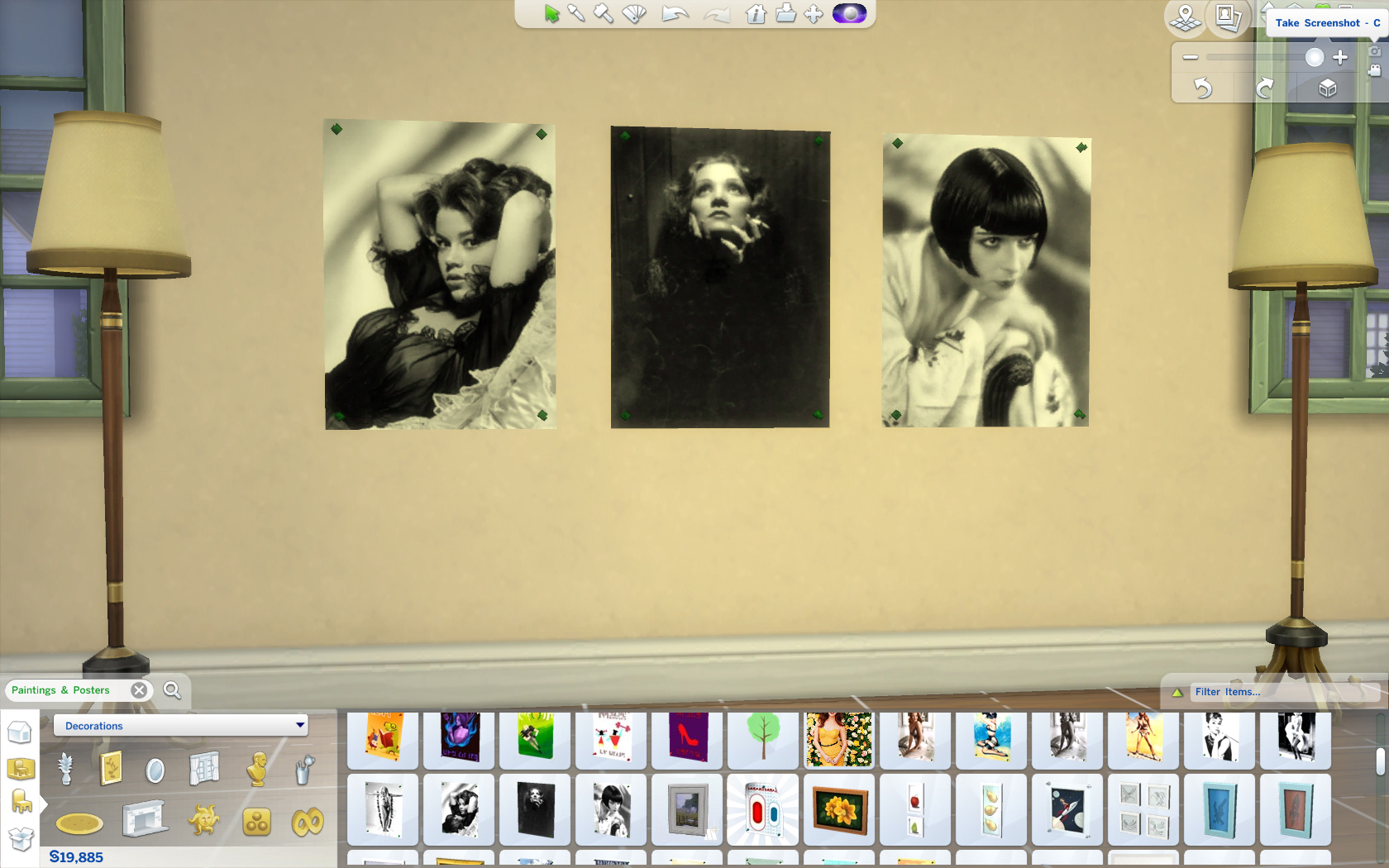Zoom out with the minus button
This screenshot has width=1389, height=868.
coord(1191,57)
